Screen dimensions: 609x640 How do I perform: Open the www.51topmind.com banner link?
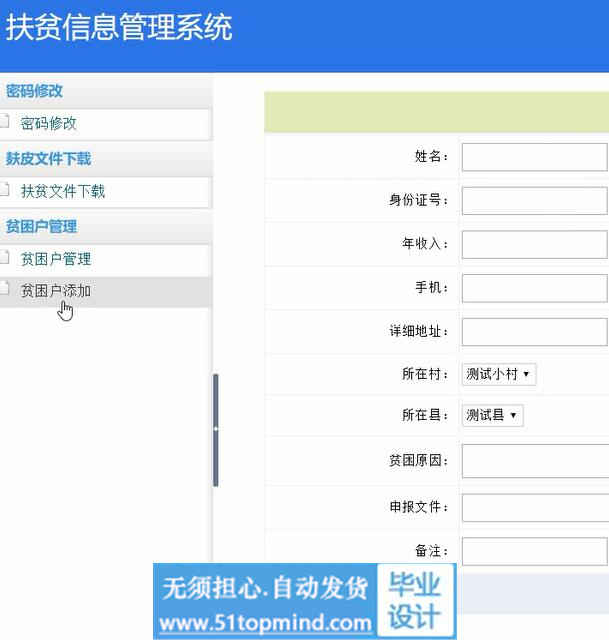pyautogui.click(x=266, y=623)
